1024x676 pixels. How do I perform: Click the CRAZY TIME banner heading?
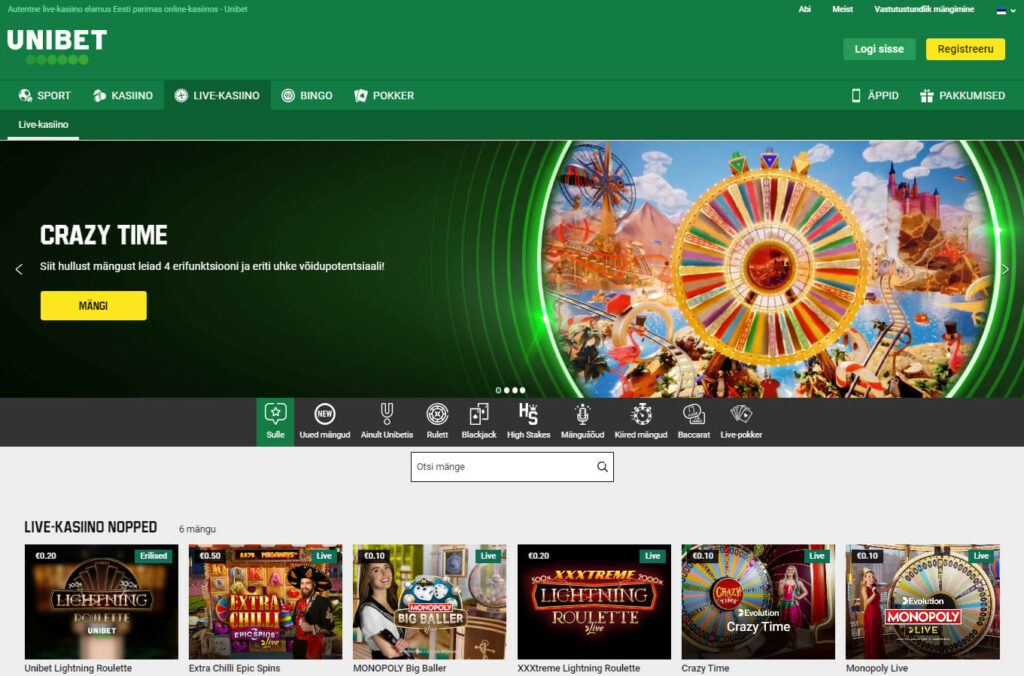pos(104,234)
